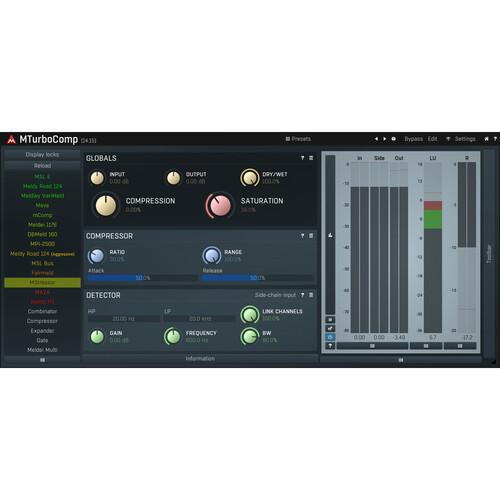Click the HP frequency field

click(x=124, y=319)
